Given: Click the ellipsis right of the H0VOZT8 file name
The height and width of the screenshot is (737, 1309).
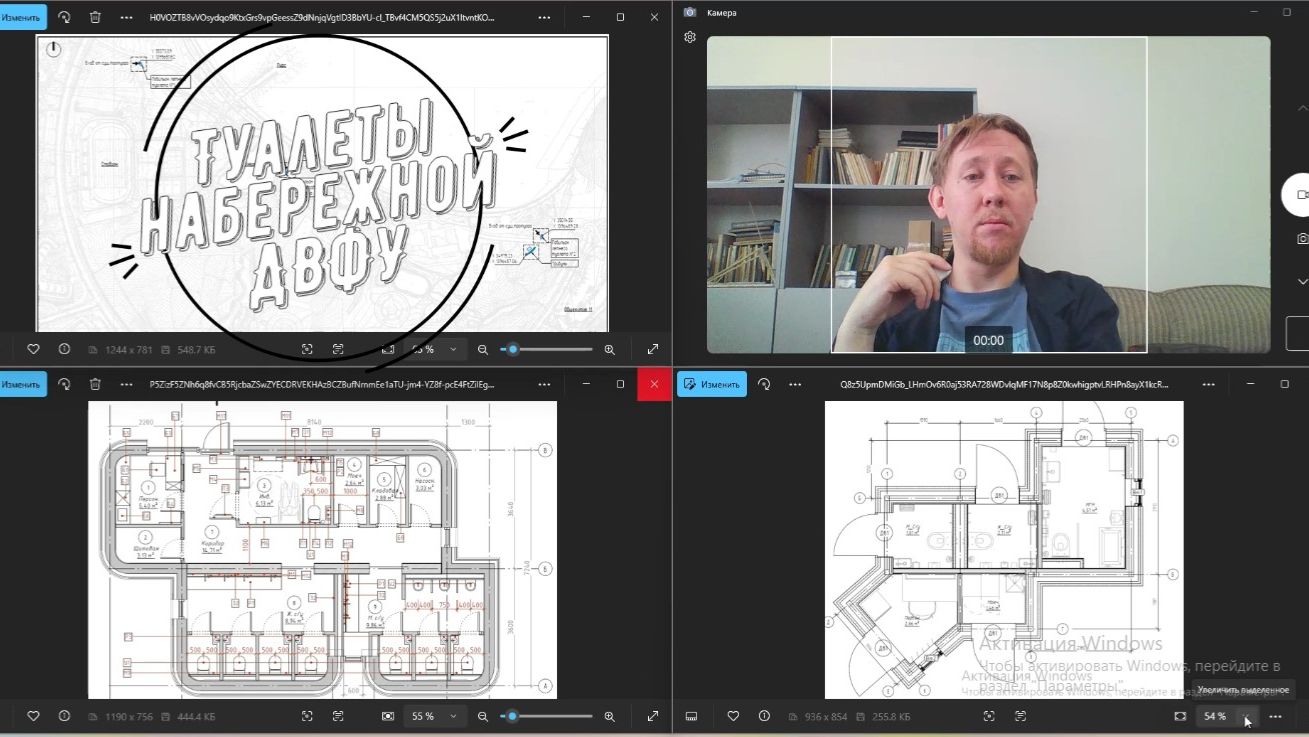Looking at the screenshot, I should click(544, 17).
